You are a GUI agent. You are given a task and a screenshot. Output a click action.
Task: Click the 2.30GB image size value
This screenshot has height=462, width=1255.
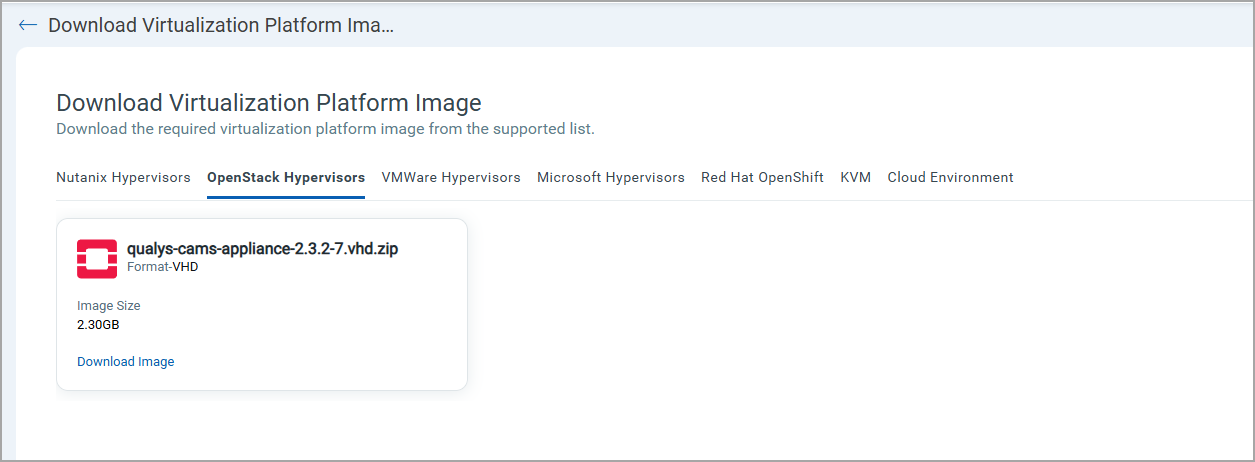99,324
